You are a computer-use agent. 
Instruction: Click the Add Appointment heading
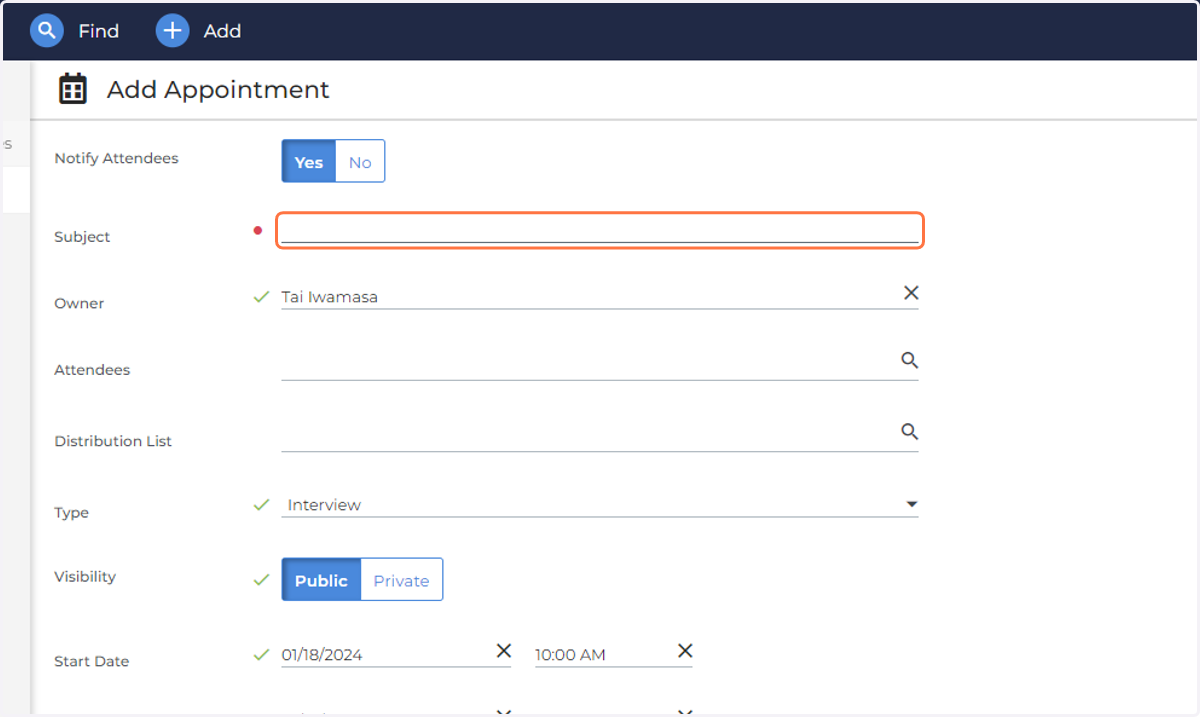218,89
